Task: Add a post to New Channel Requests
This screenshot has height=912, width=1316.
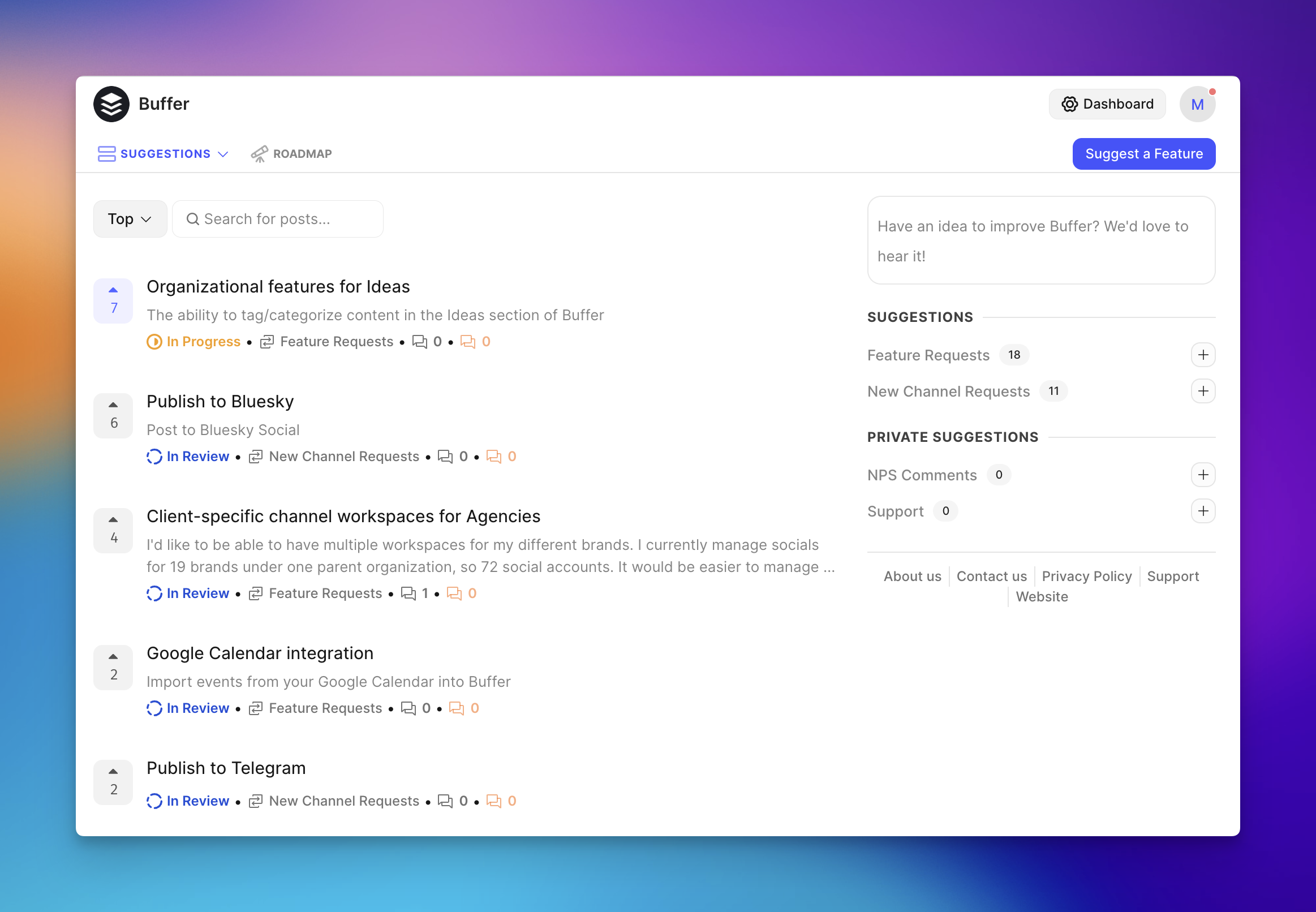Action: [x=1203, y=392]
